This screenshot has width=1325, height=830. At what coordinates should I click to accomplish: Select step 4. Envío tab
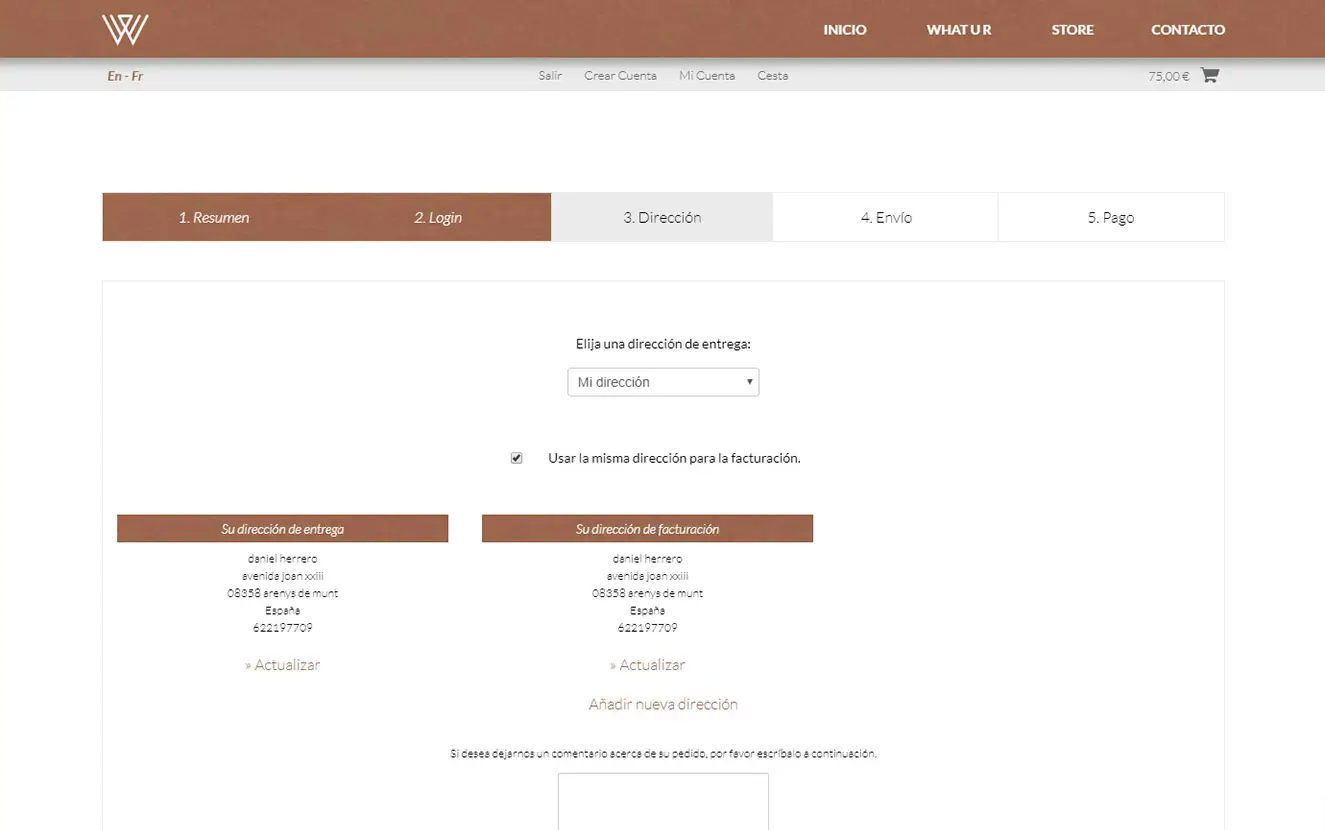coord(886,217)
